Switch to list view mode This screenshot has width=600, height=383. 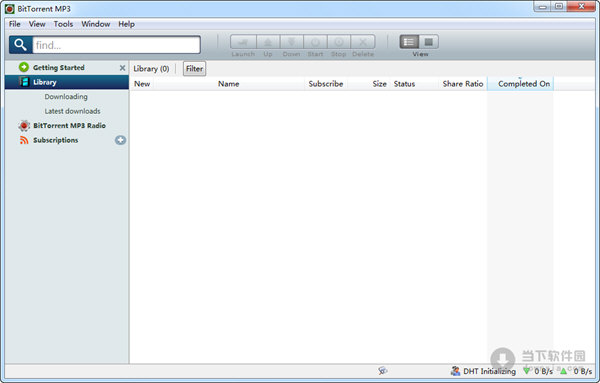[x=409, y=42]
